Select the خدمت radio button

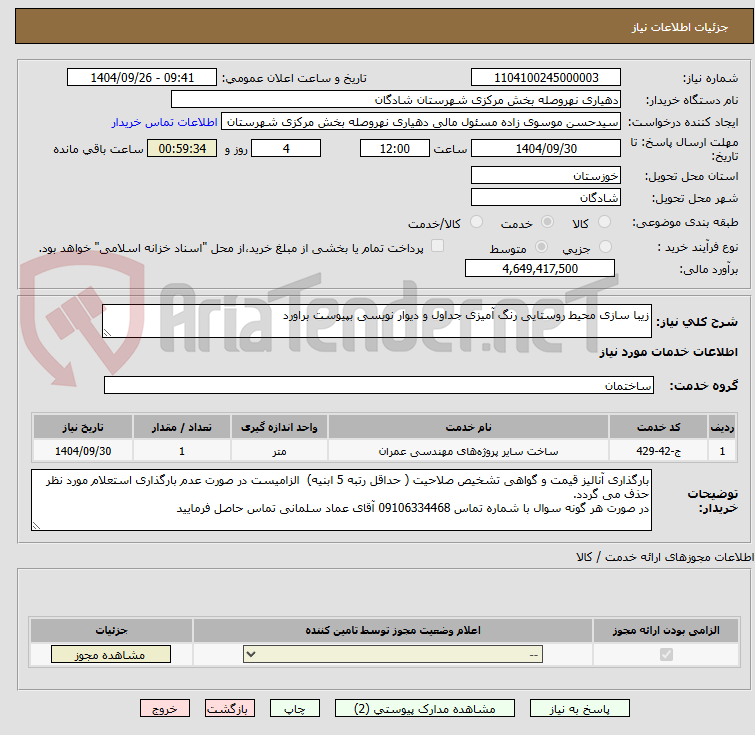tap(547, 222)
